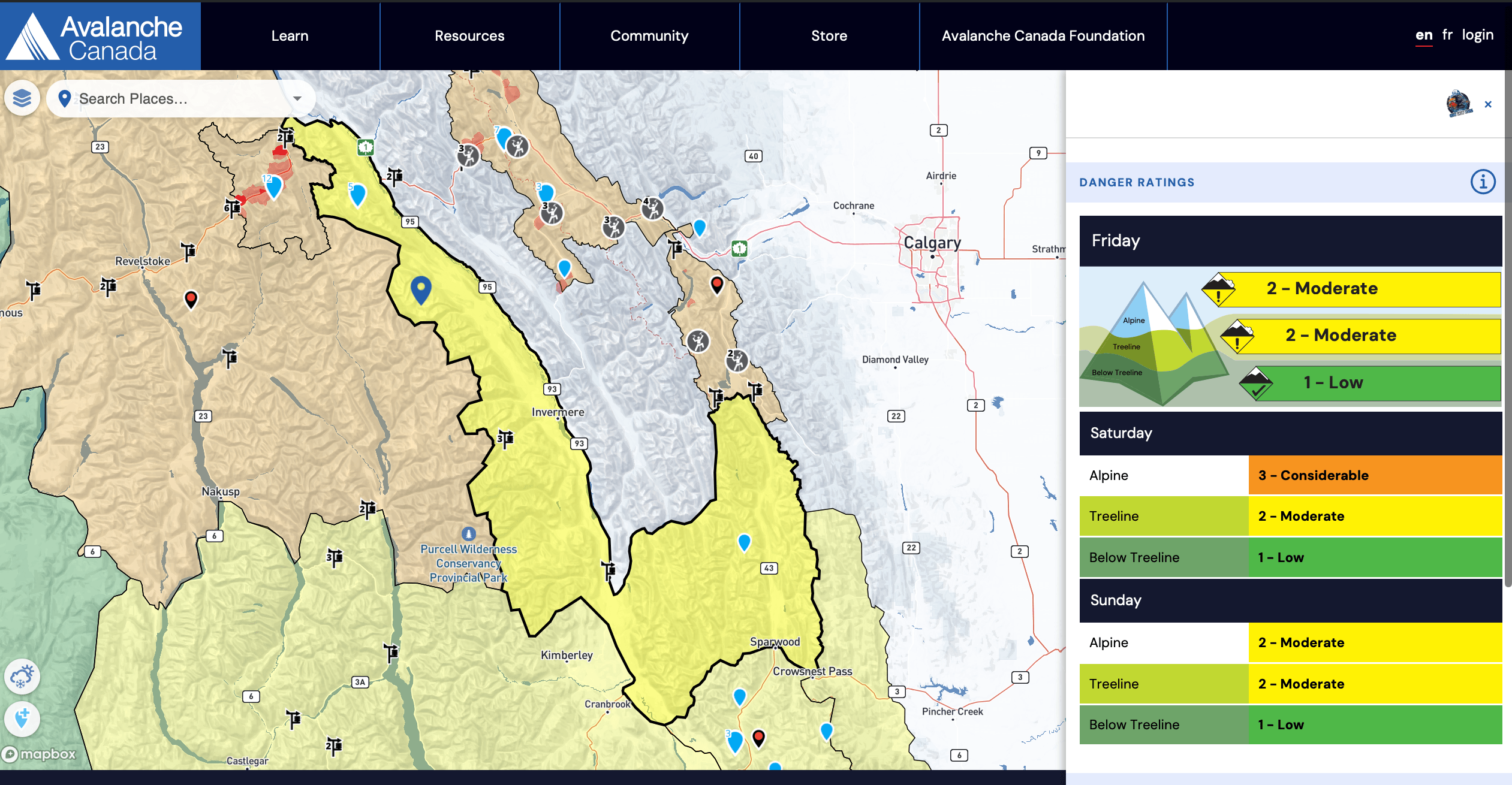Open the Store navigation item
Screen dimensions: 1512x785
tap(829, 36)
